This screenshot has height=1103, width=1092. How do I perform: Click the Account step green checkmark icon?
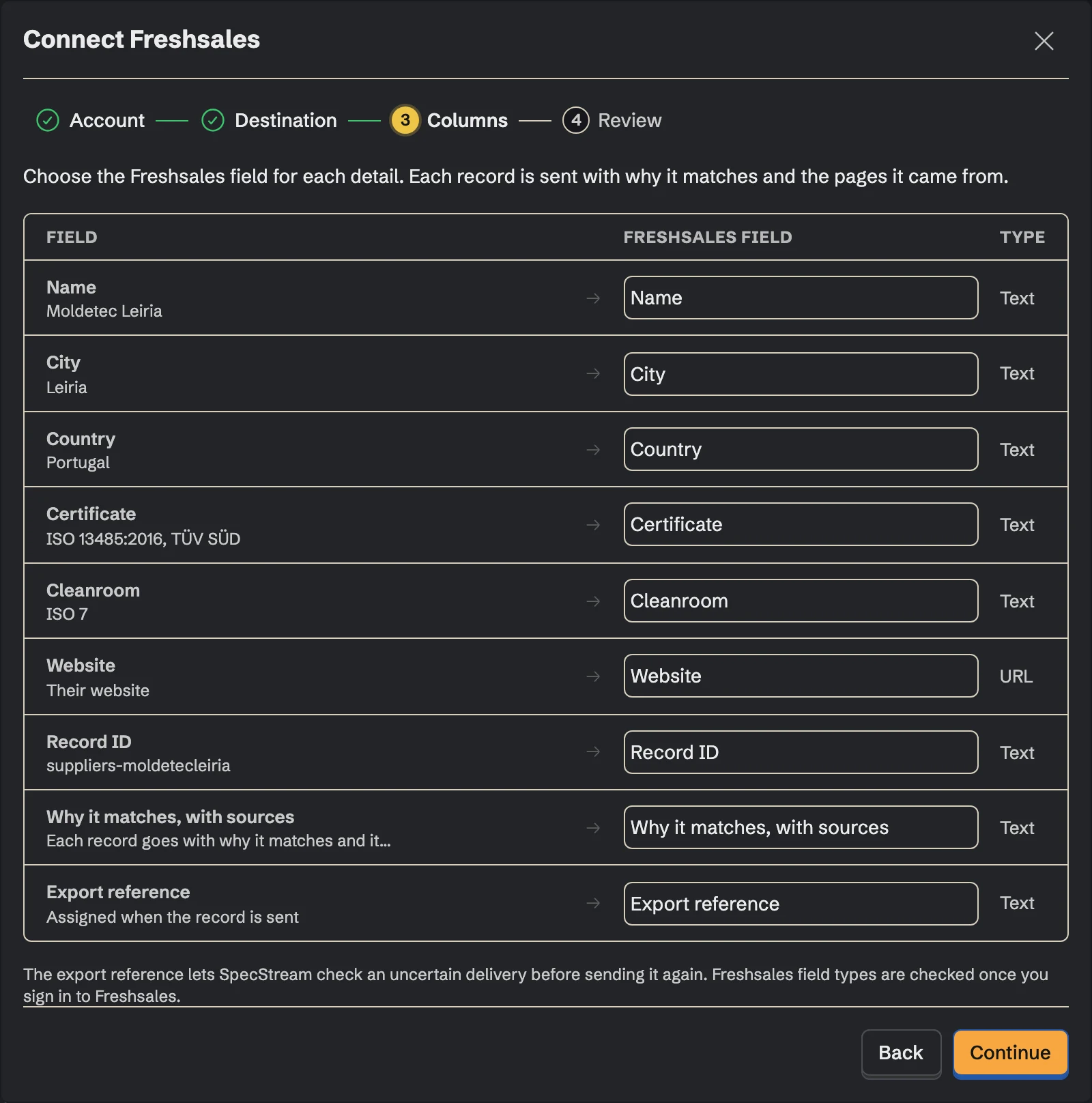tap(48, 120)
